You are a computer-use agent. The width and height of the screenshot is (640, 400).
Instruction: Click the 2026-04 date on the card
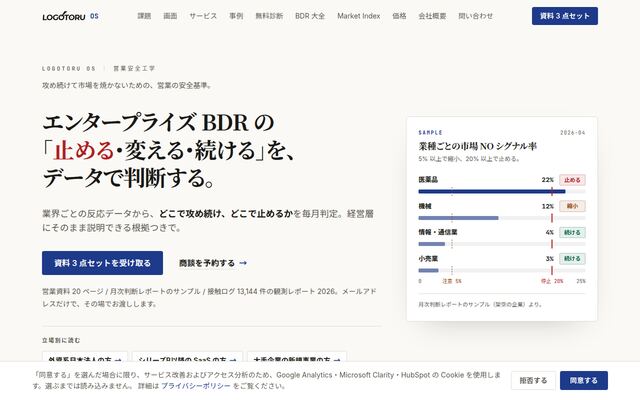573,133
